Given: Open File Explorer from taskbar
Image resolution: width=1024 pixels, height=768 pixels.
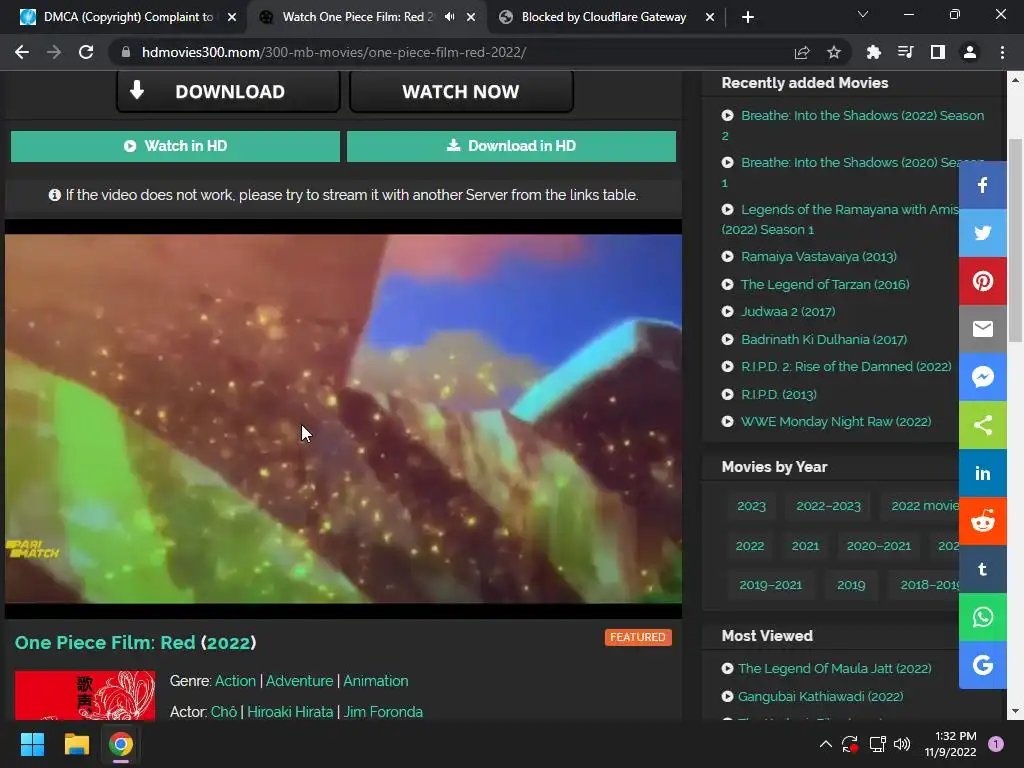Looking at the screenshot, I should pos(76,744).
